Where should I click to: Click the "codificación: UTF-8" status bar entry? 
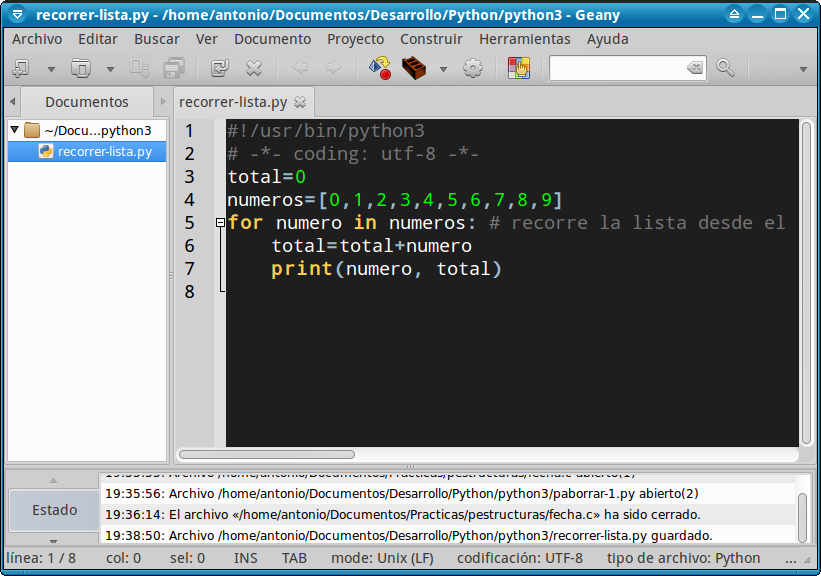pyautogui.click(x=520, y=559)
